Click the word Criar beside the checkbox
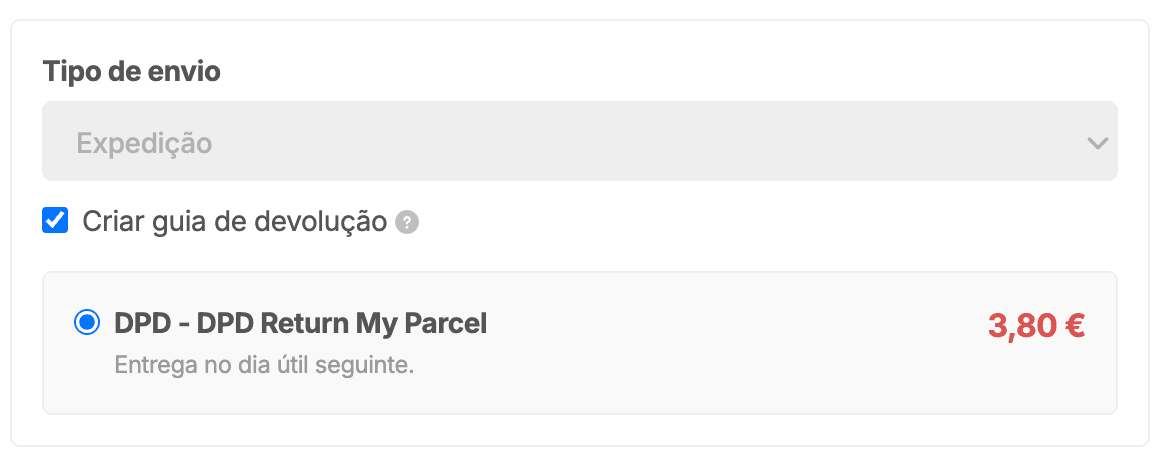 (114, 221)
